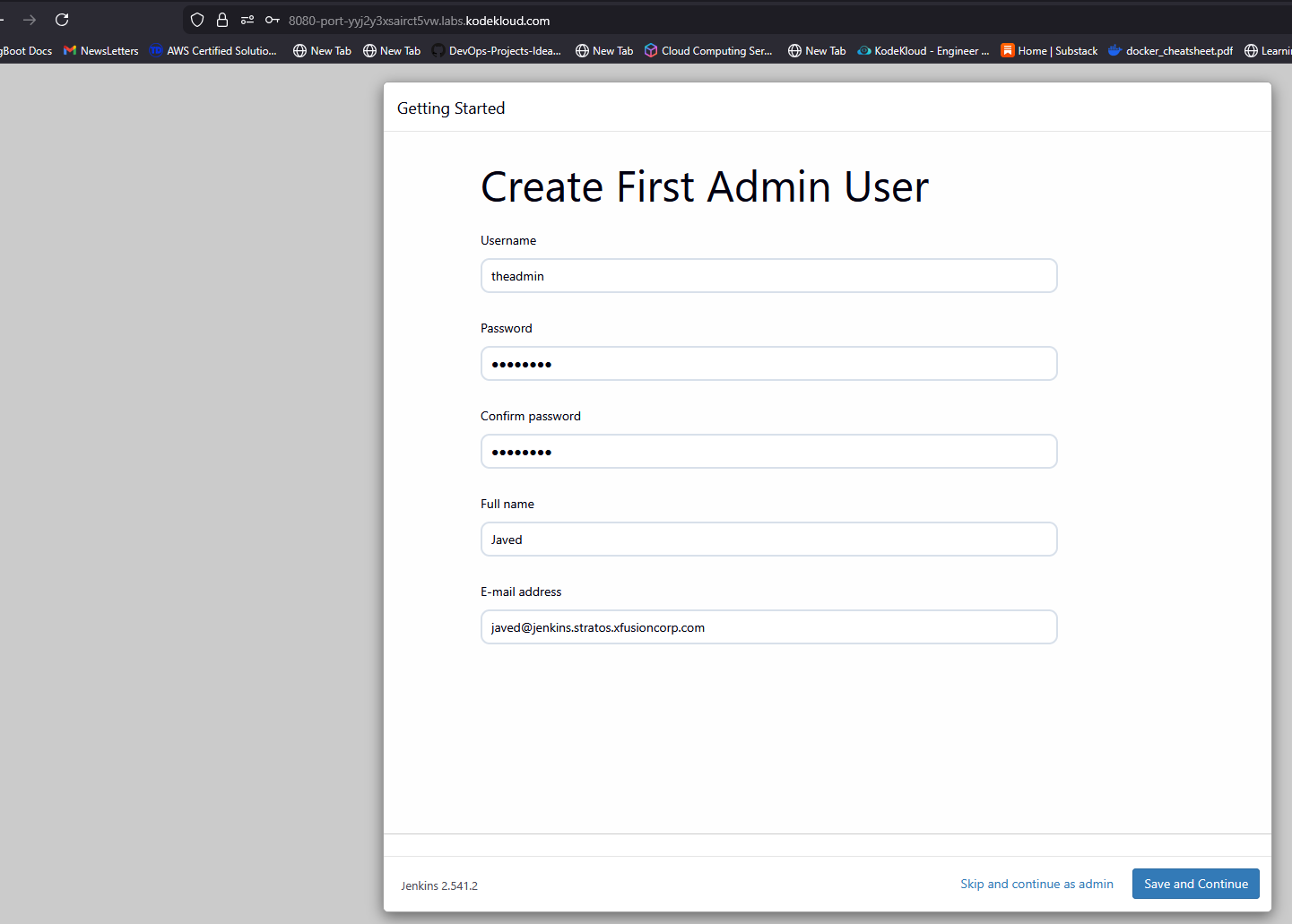Select the Confirm password field
Screen dimensions: 1292x924
click(768, 452)
